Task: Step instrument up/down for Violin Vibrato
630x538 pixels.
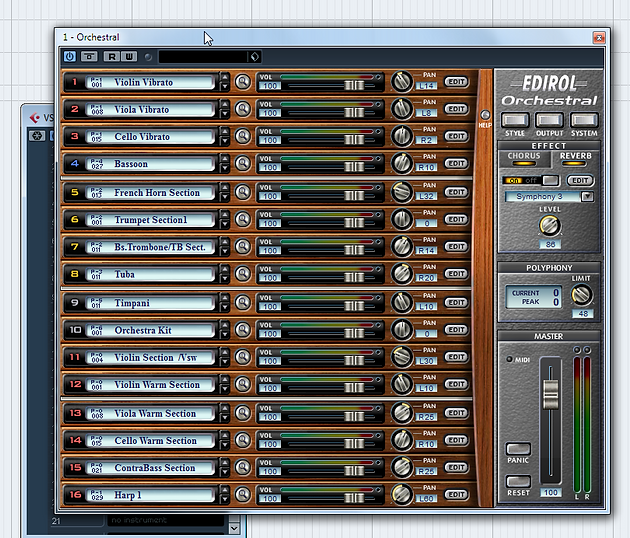Action: 225,82
